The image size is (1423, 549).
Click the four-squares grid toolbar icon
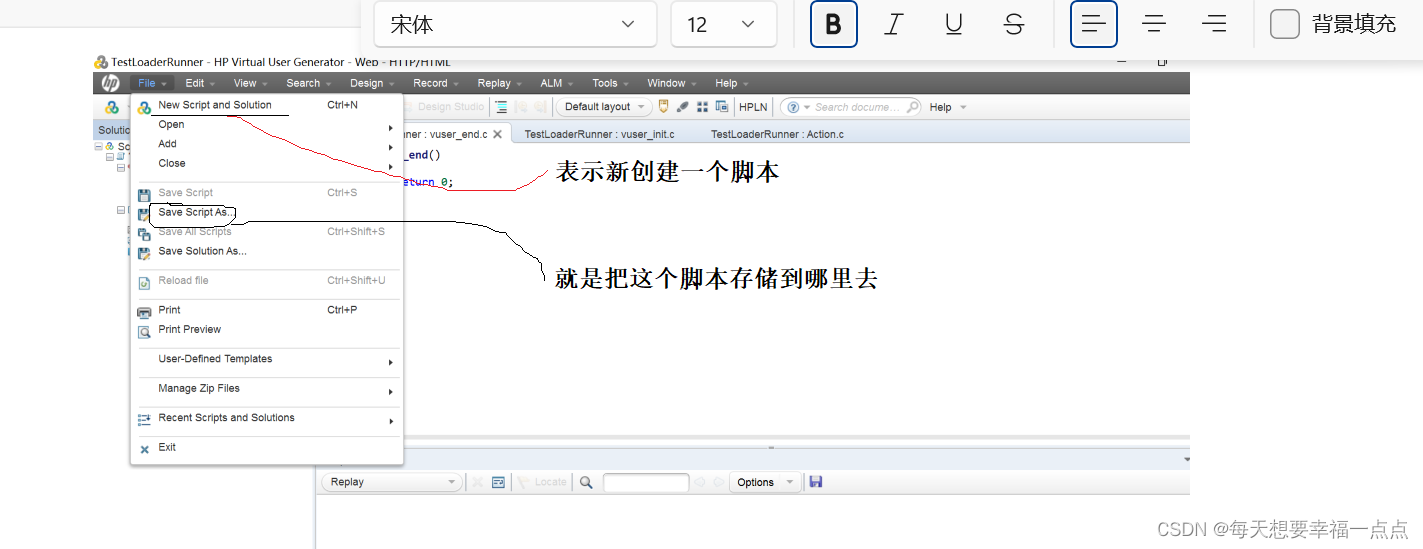click(702, 107)
